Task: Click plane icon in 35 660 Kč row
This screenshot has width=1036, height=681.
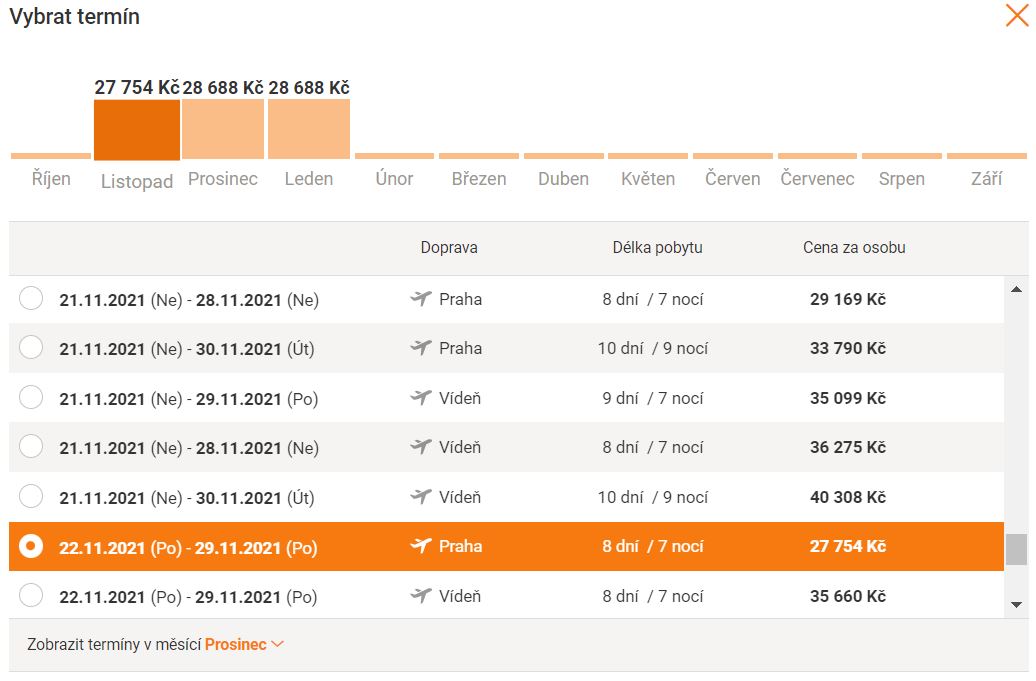Action: click(x=421, y=596)
